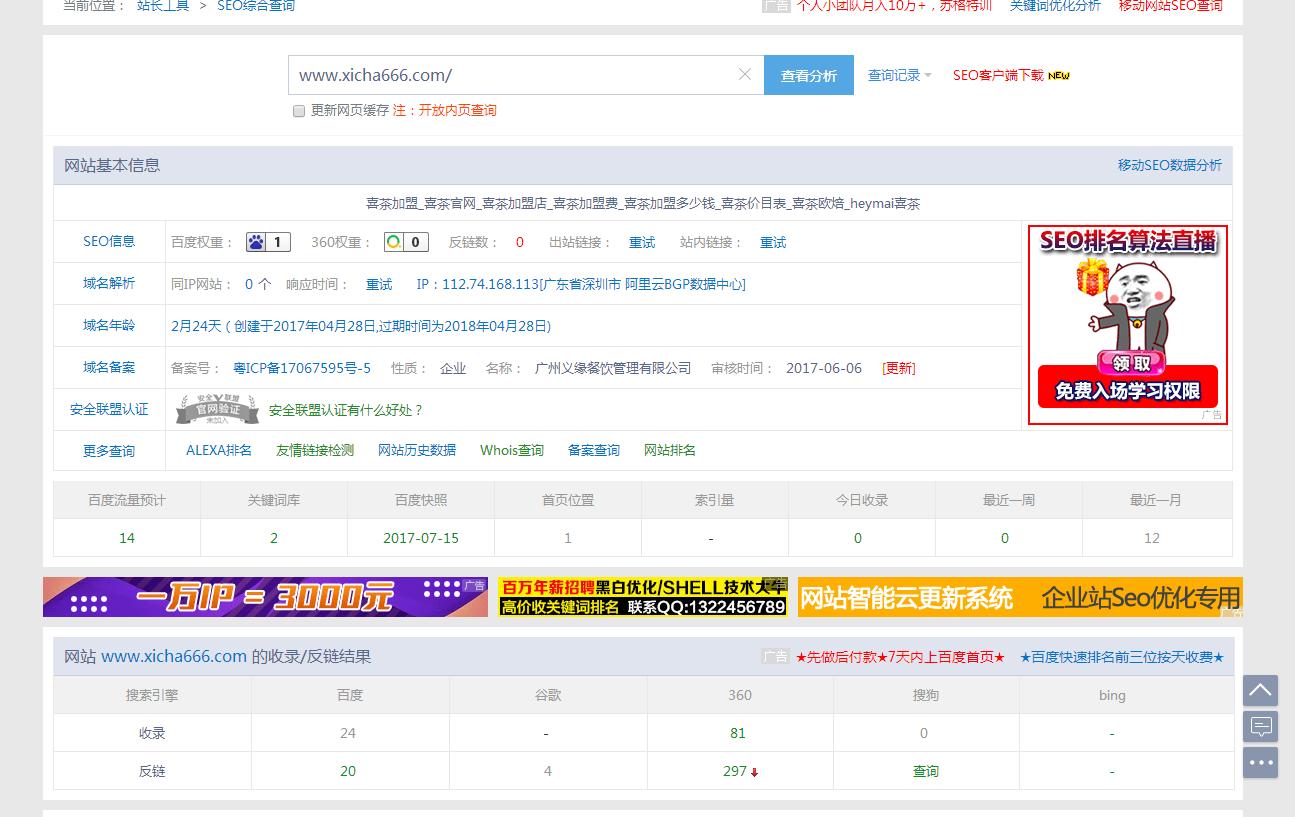Screen dimensions: 1295x817
Task: Open 关键词优化分析 link
Action: click(1055, 6)
